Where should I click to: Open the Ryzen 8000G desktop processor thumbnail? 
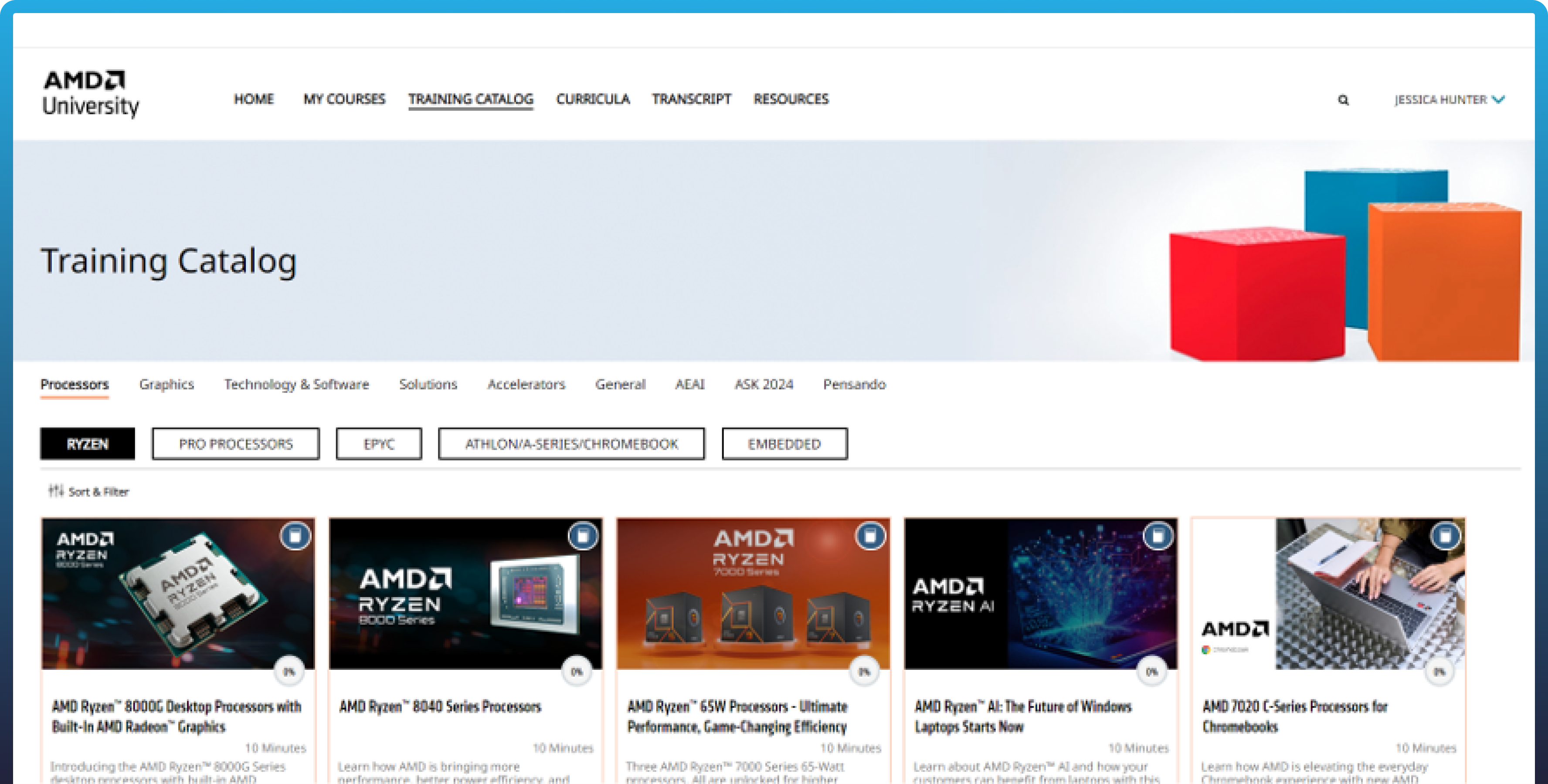[178, 594]
